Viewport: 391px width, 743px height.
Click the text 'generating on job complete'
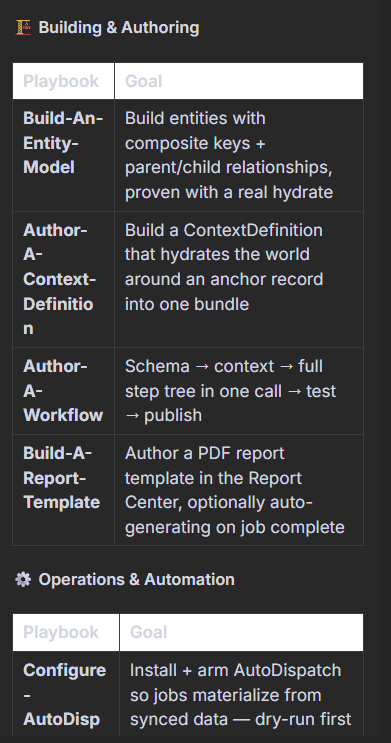[235, 527]
